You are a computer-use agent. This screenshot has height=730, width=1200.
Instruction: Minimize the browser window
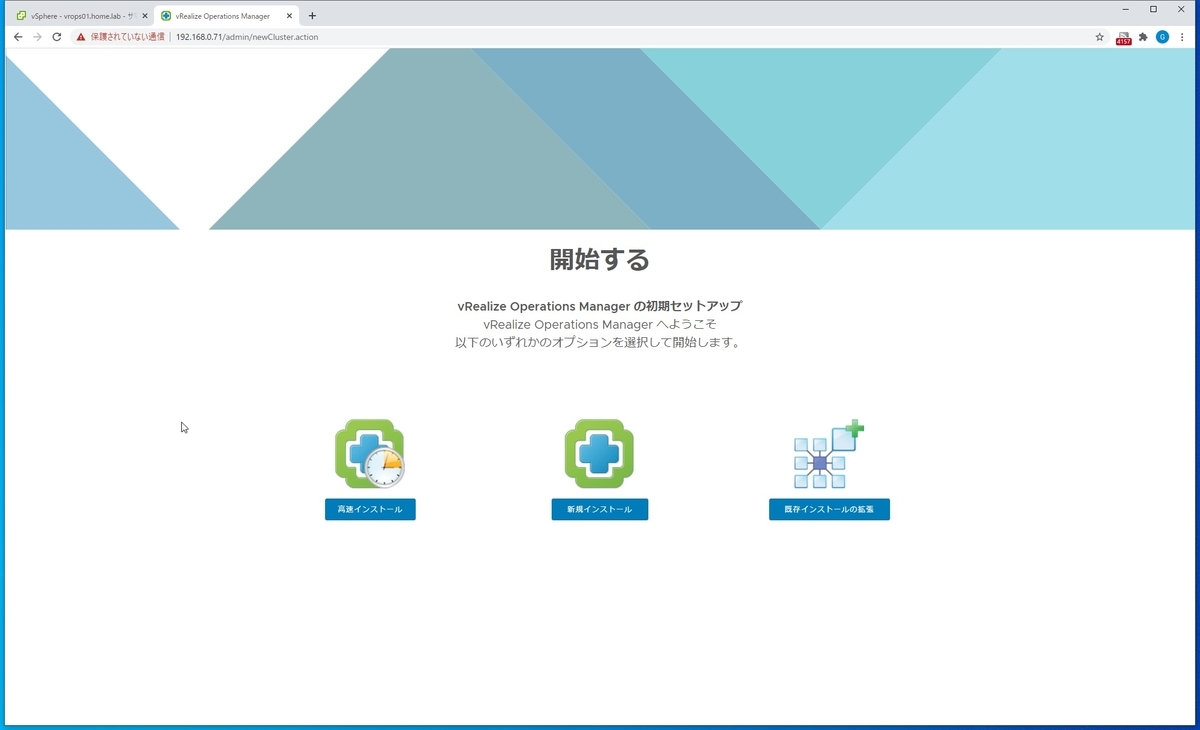1127,9
